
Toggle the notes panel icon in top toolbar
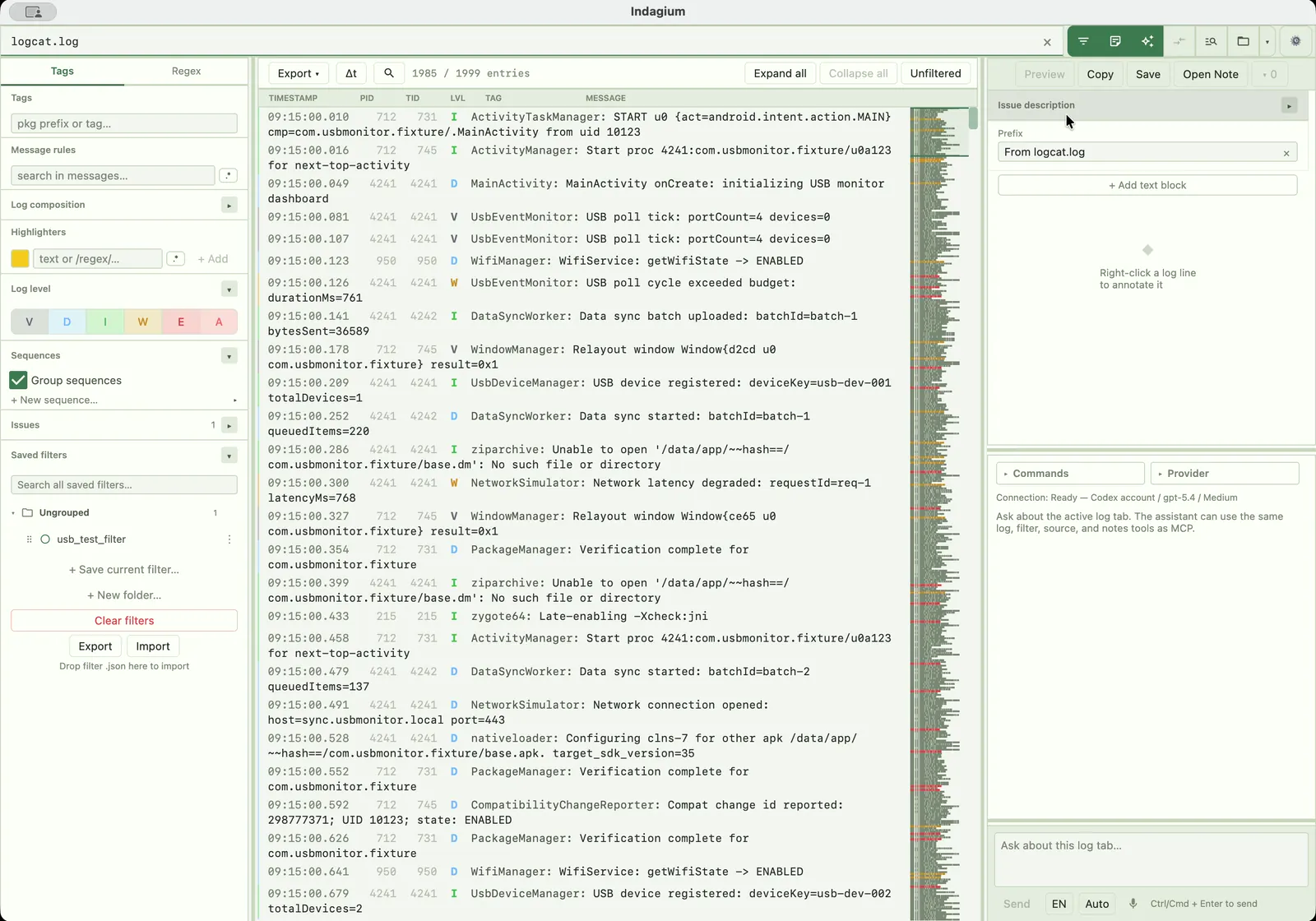[1115, 41]
